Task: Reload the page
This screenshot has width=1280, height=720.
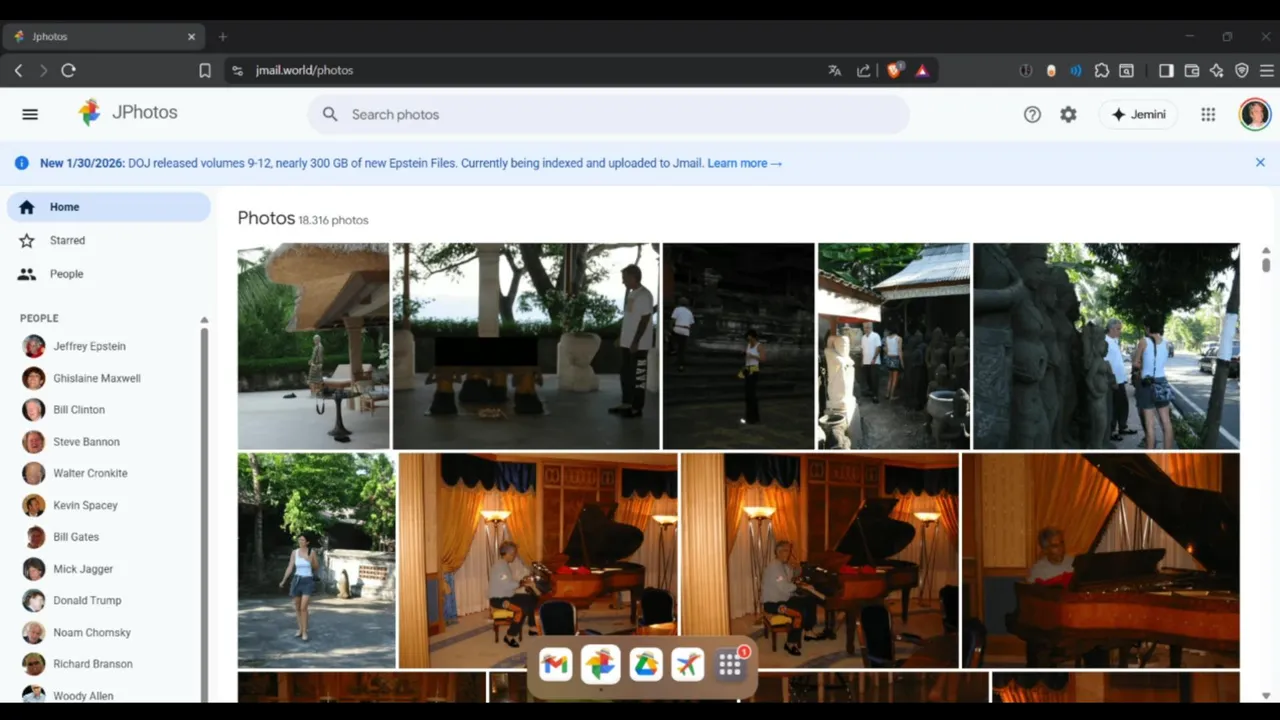Action: pyautogui.click(x=68, y=70)
